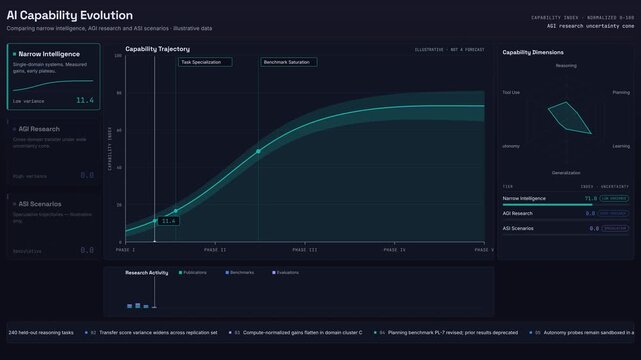Toggle the Publications legend item
This screenshot has width=641, height=360.
pyautogui.click(x=193, y=273)
